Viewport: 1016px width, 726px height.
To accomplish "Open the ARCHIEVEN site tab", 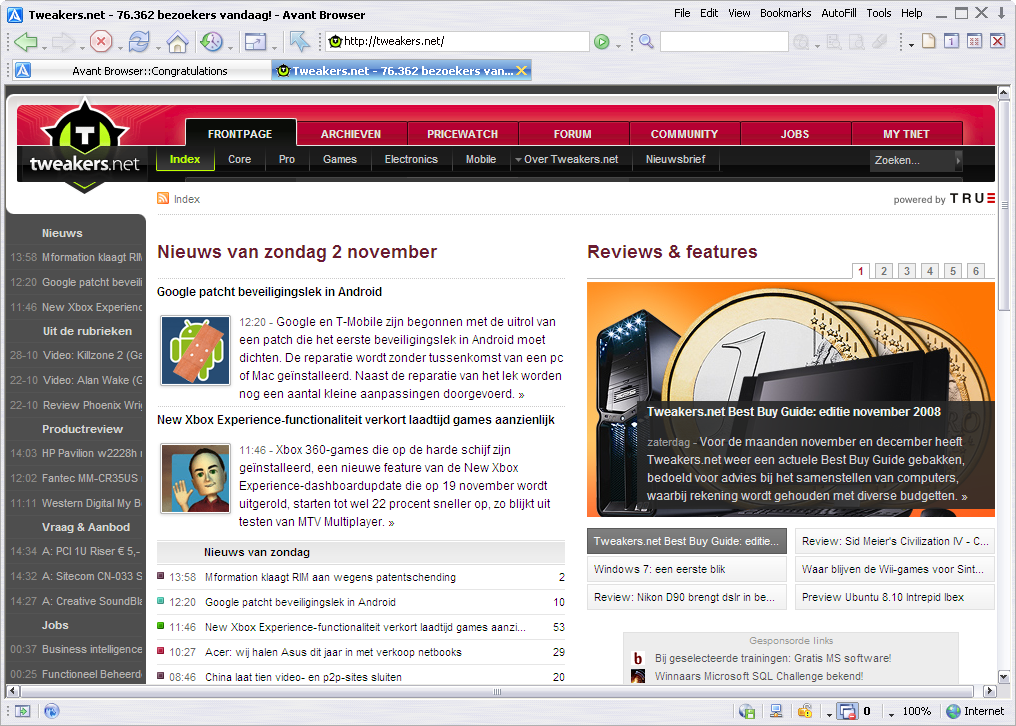I will (x=351, y=134).
